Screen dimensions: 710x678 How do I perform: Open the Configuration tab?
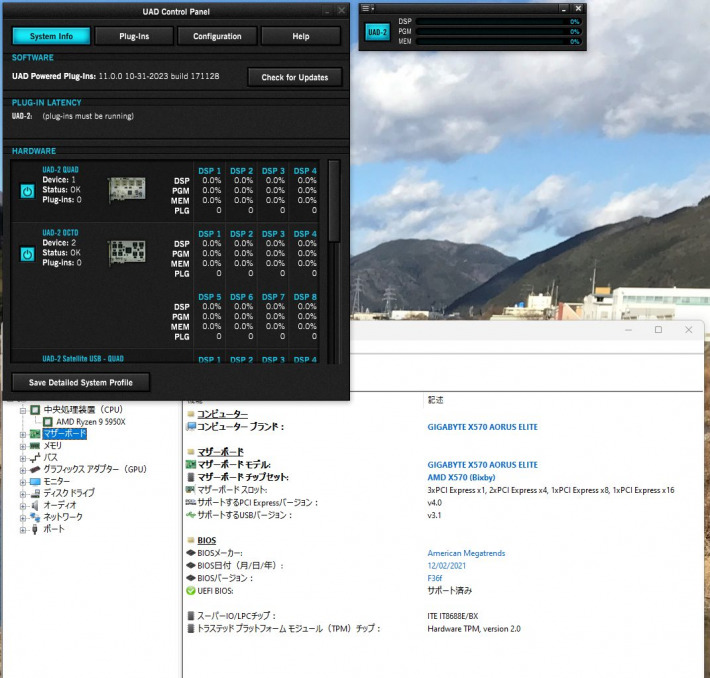pos(217,36)
